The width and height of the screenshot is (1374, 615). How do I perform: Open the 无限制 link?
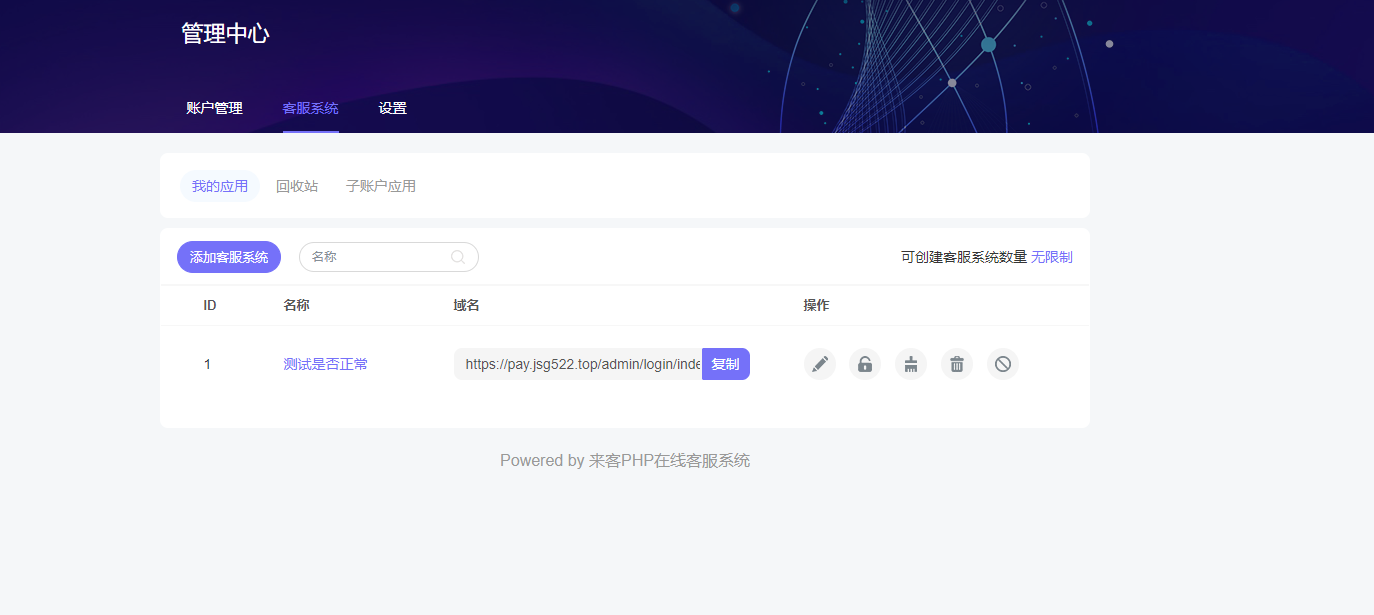pos(1051,257)
